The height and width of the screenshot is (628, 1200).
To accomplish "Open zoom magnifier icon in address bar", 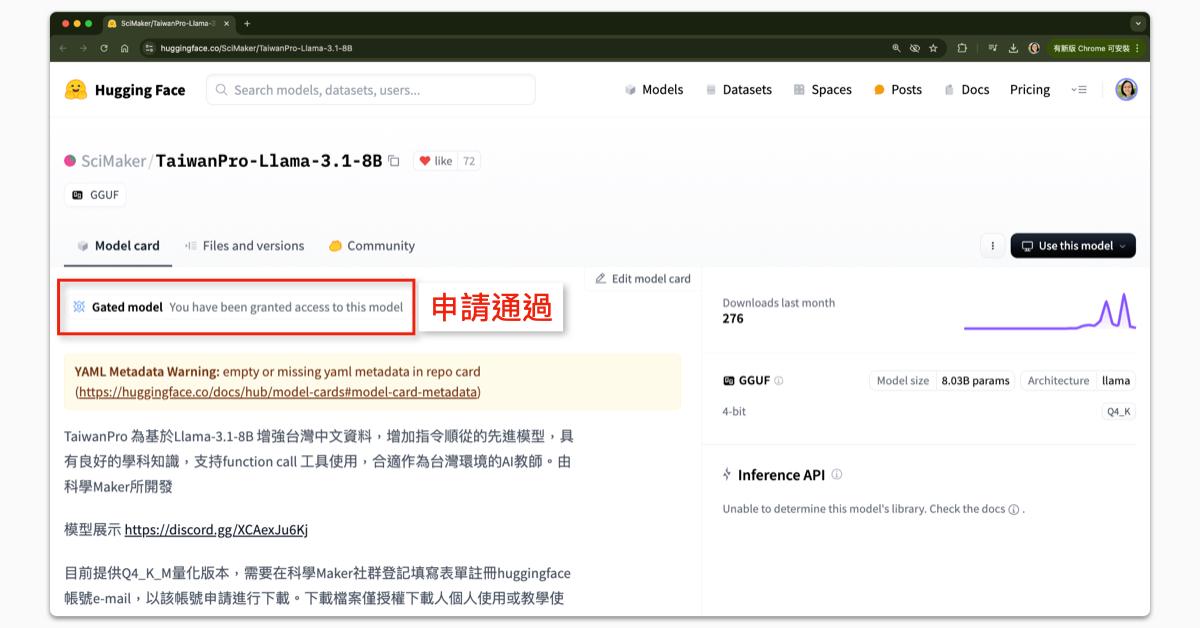I will pyautogui.click(x=896, y=48).
